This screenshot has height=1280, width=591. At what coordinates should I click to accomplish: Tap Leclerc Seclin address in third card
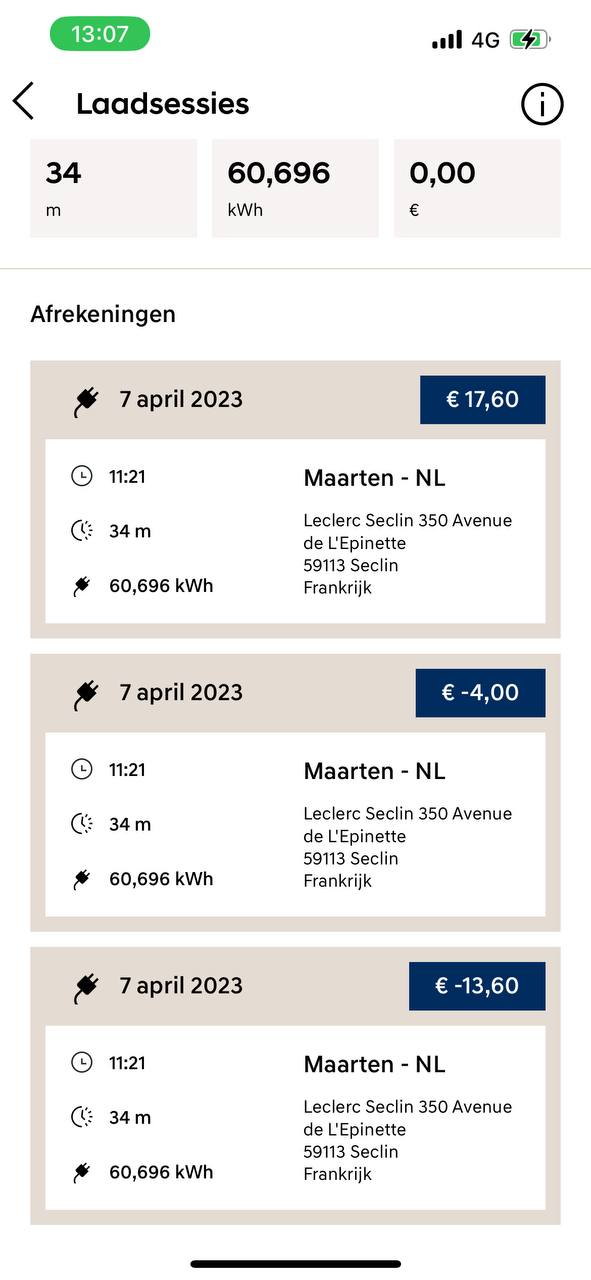click(x=407, y=1140)
